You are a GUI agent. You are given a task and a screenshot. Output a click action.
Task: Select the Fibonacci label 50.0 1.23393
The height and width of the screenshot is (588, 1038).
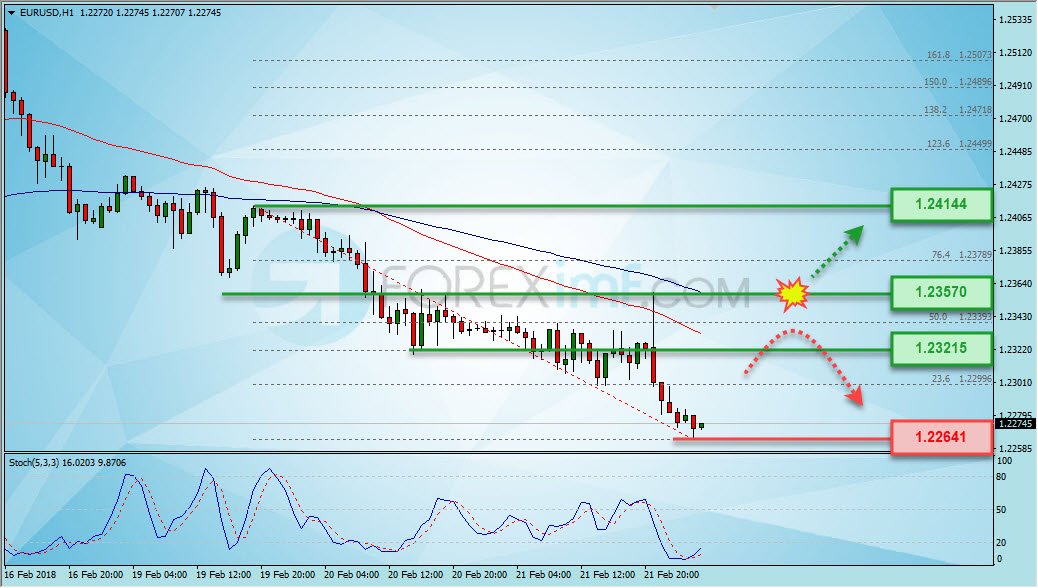(960, 317)
